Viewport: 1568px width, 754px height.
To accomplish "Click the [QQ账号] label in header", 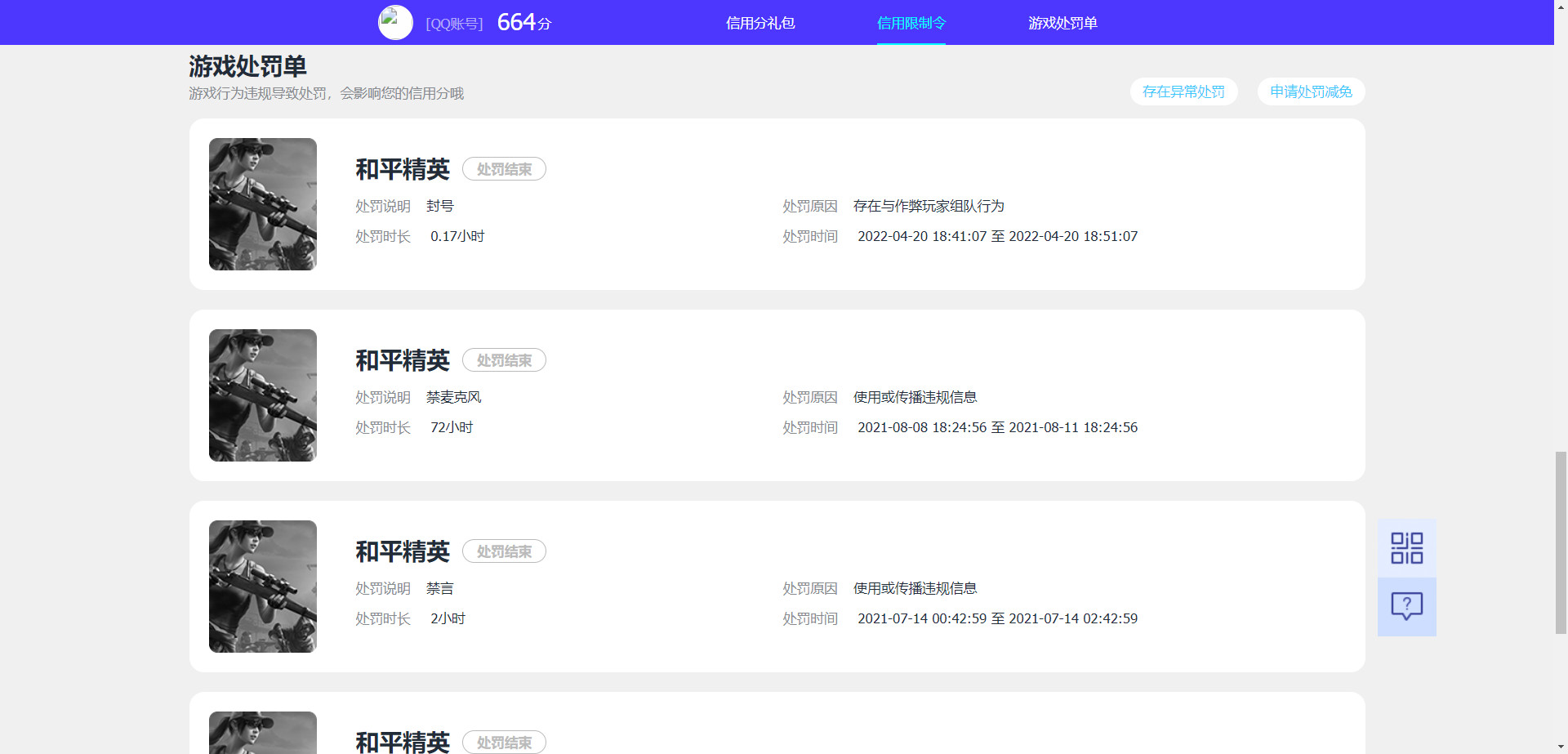I will tap(454, 24).
